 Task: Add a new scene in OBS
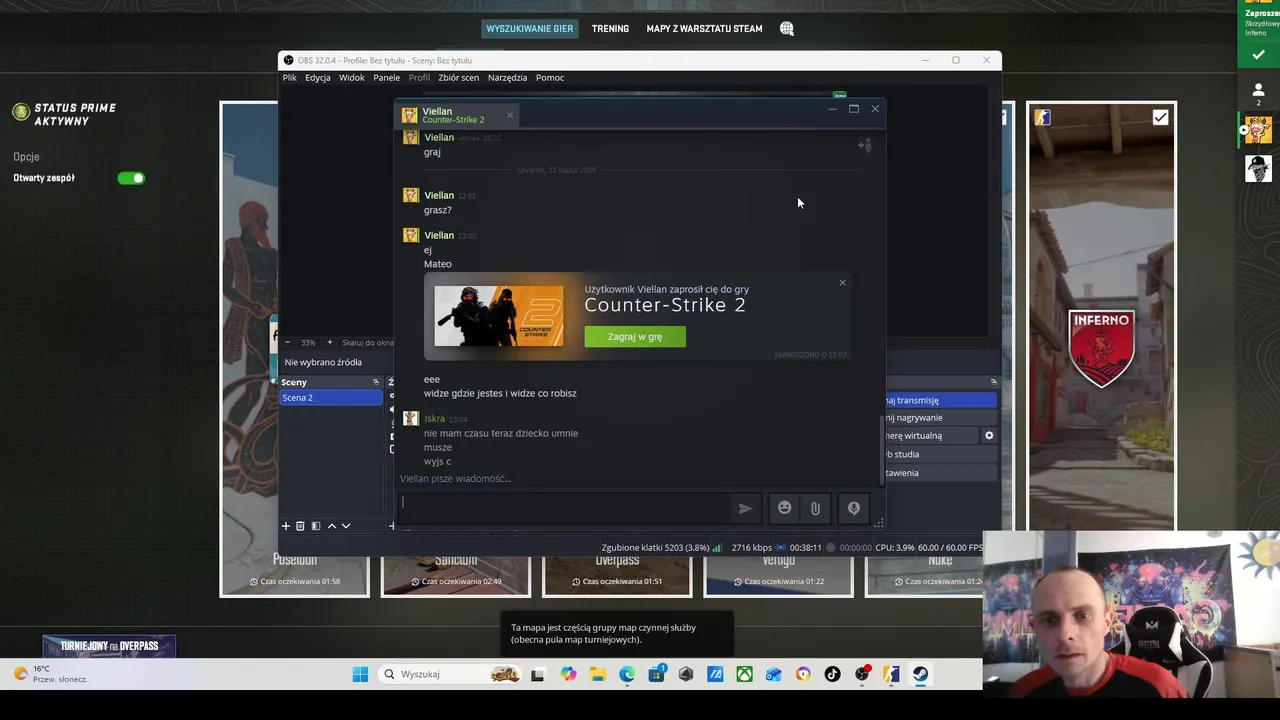coord(286,526)
